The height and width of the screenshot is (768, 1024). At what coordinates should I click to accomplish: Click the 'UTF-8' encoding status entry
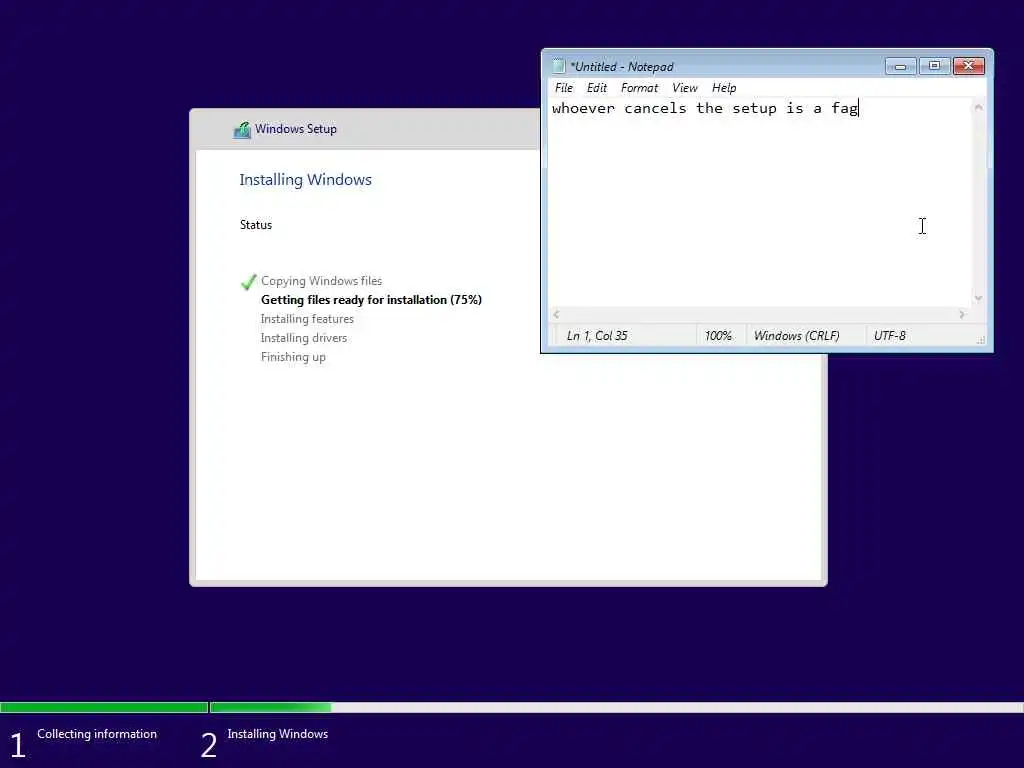coord(889,336)
